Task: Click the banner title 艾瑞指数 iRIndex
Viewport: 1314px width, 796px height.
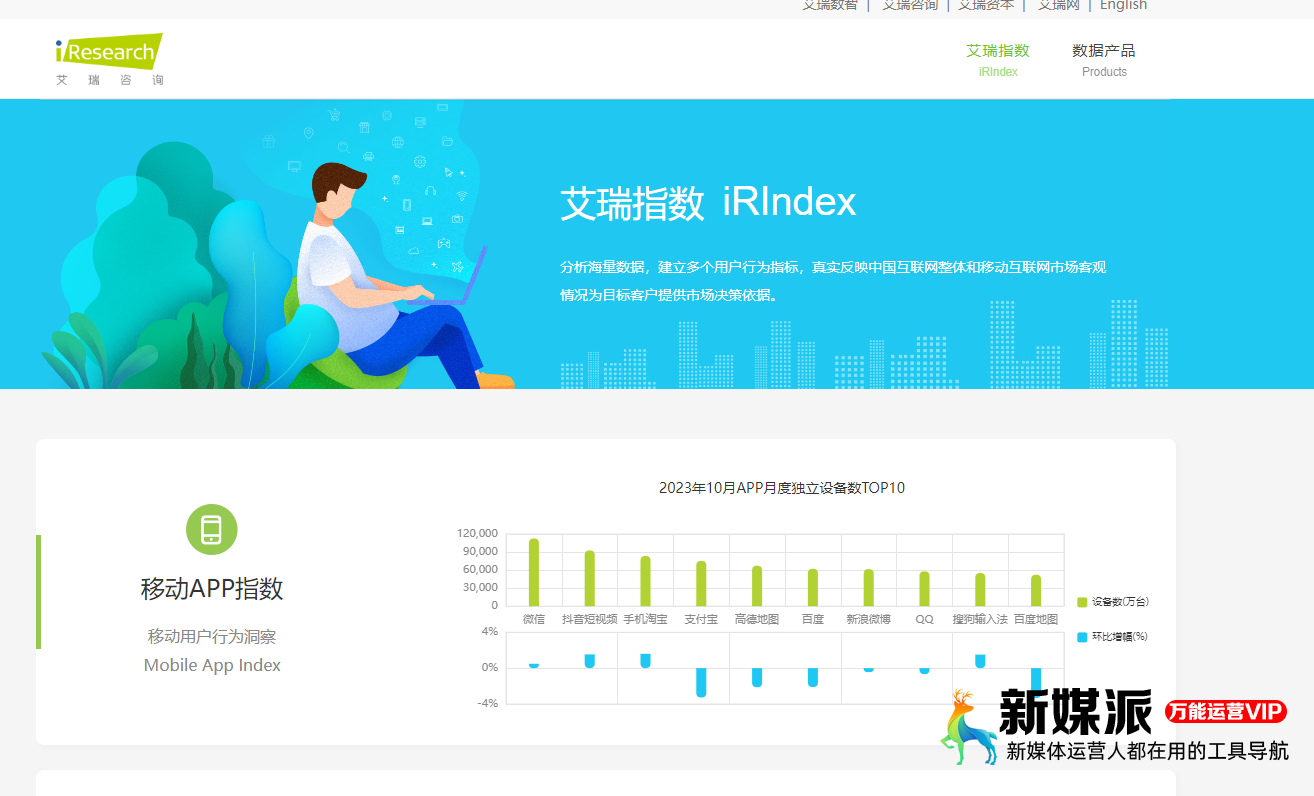Action: [708, 203]
